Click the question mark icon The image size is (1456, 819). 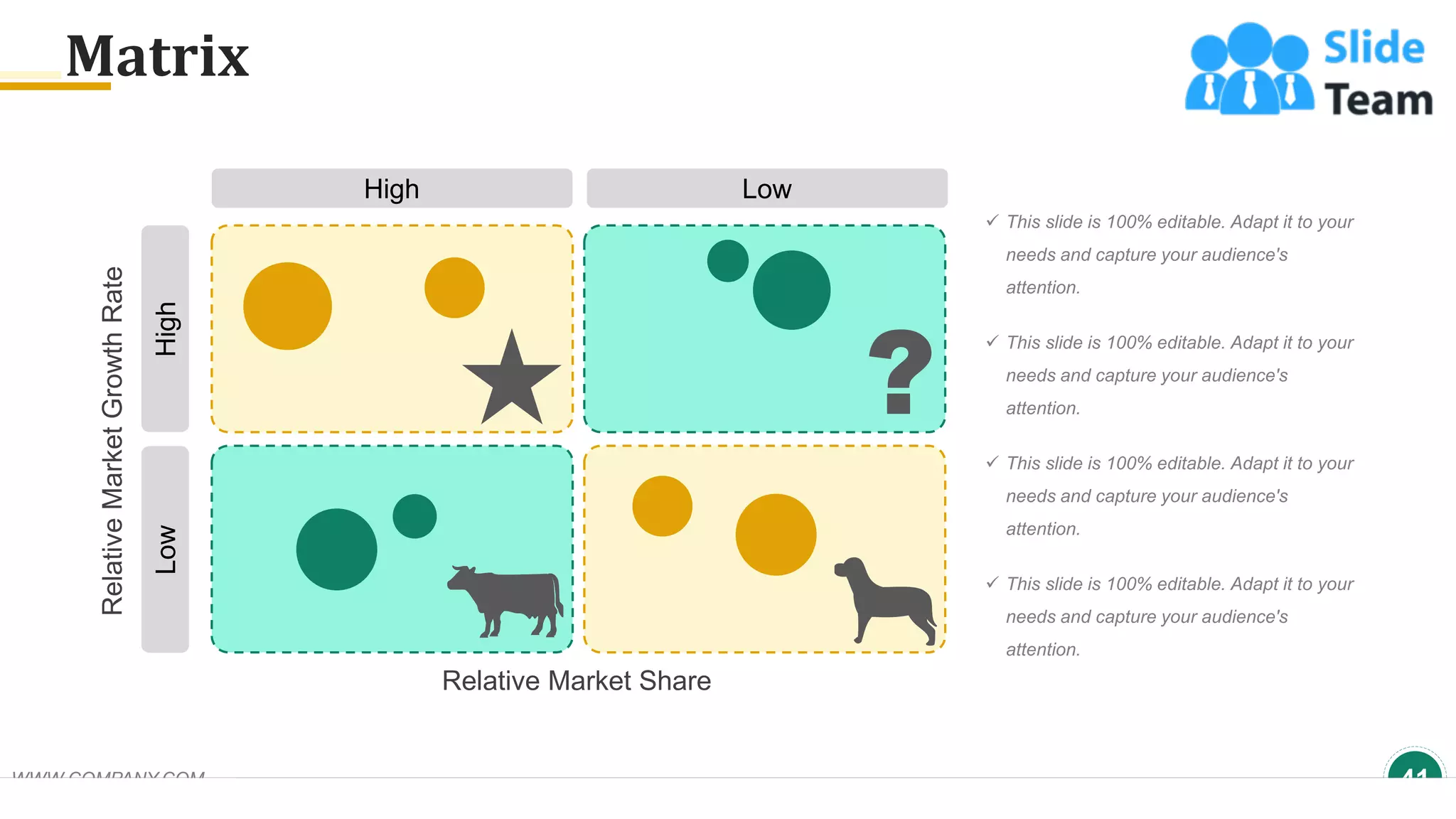900,370
